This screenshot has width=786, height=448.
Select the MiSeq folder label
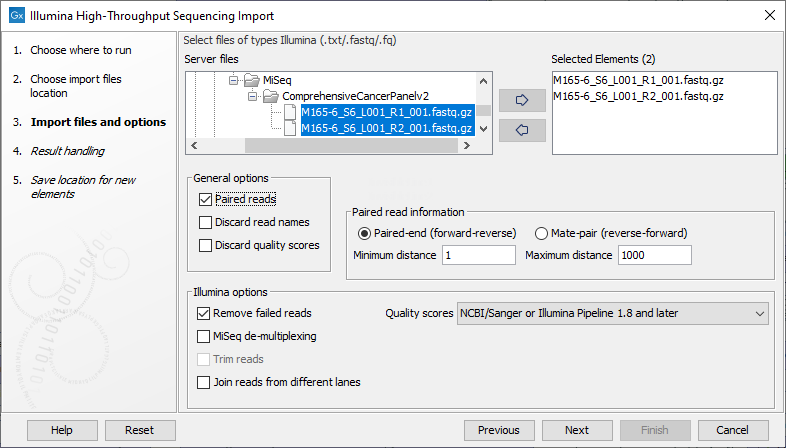[x=277, y=80]
